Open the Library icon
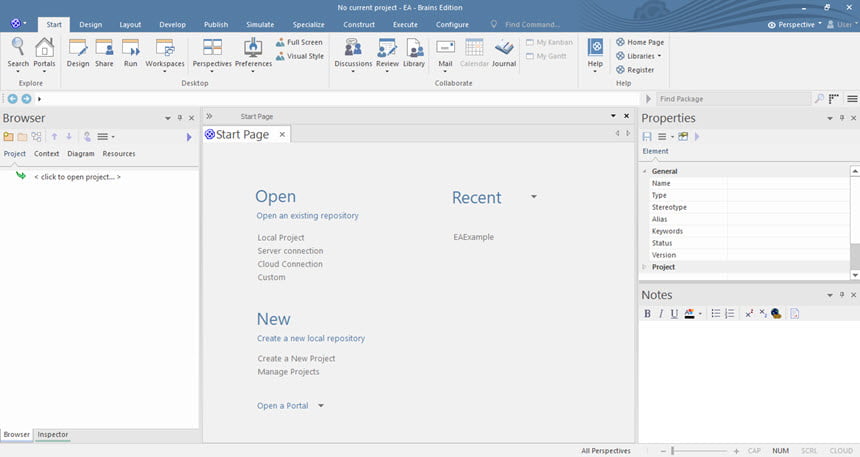This screenshot has width=860, height=457. pos(414,53)
